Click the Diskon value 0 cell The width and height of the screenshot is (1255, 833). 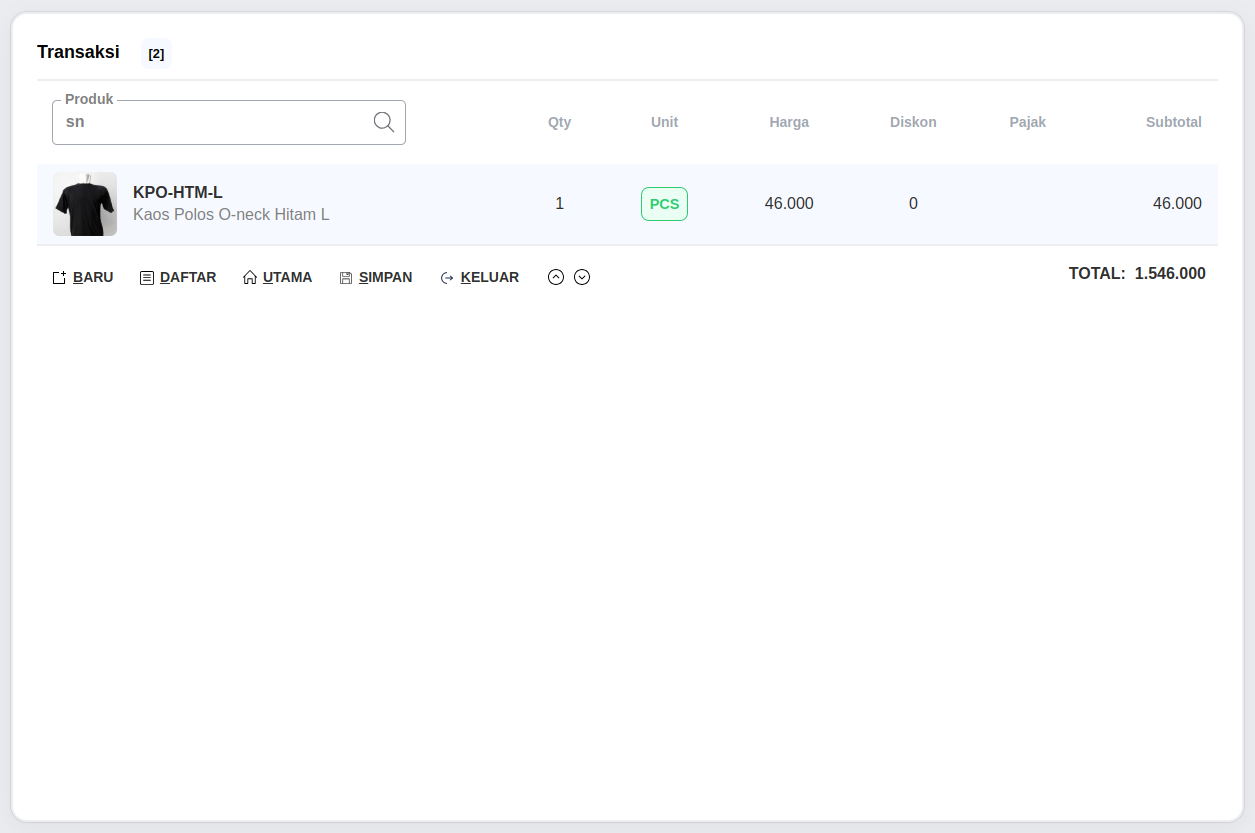click(x=913, y=204)
